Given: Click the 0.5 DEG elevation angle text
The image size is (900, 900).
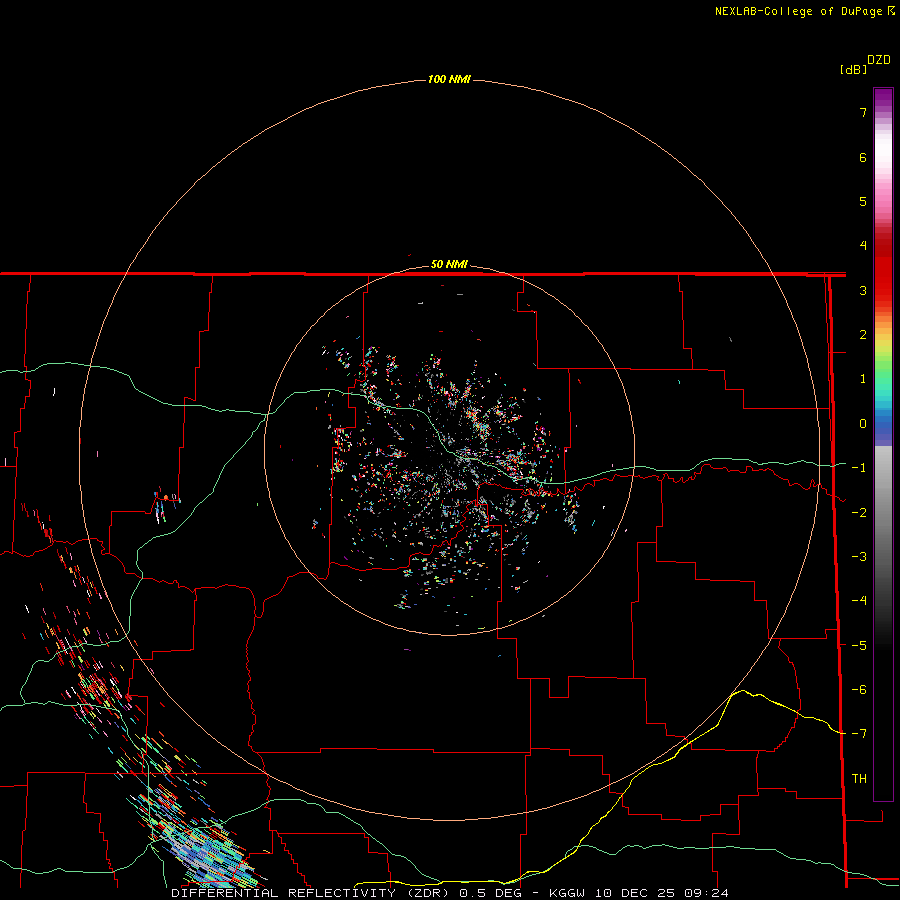Looking at the screenshot, I should click(x=490, y=893).
